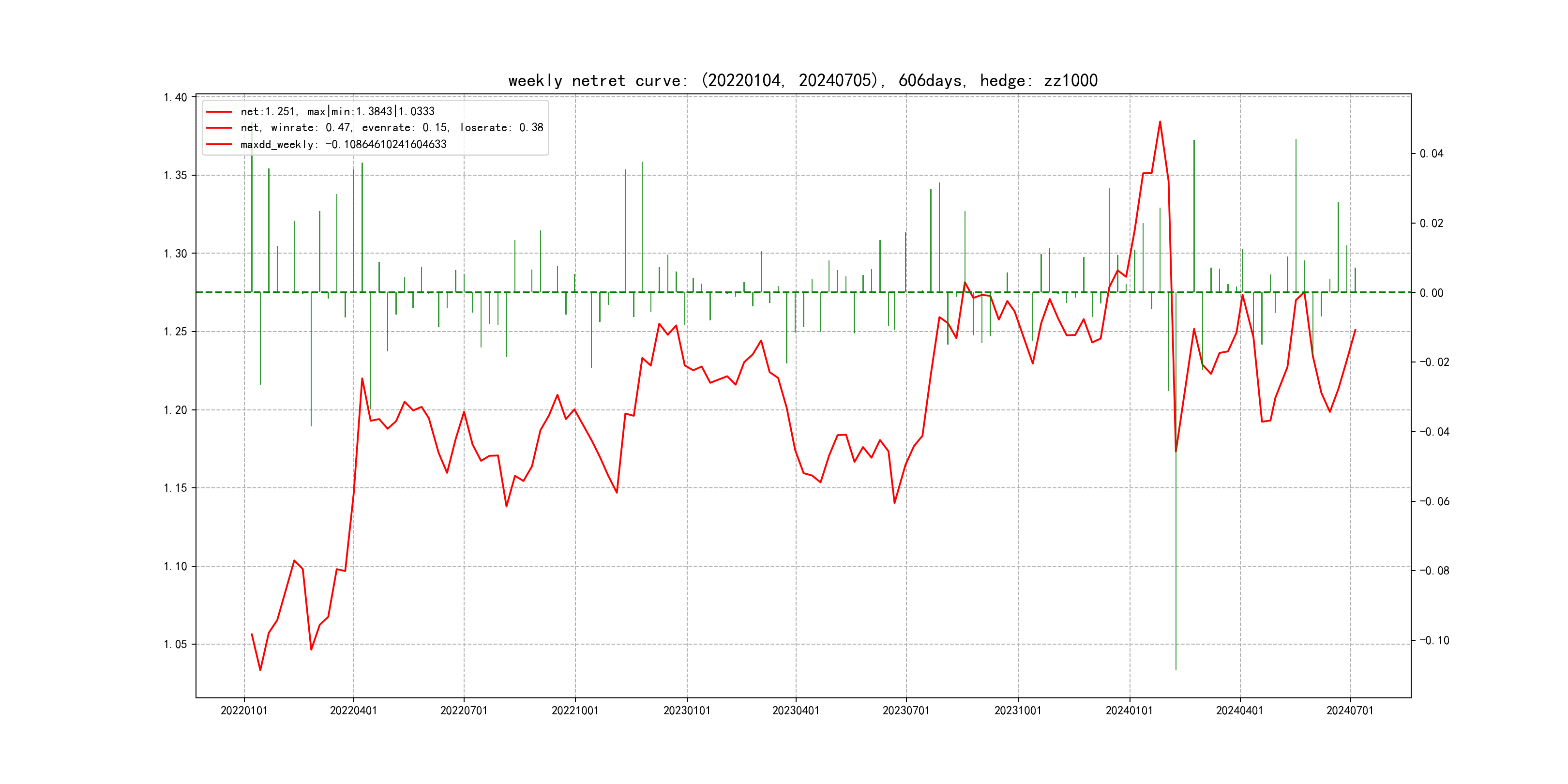Image resolution: width=1568 pixels, height=784 pixels.
Task: Click the maxdd_weekly legend entry text
Action: [x=343, y=144]
